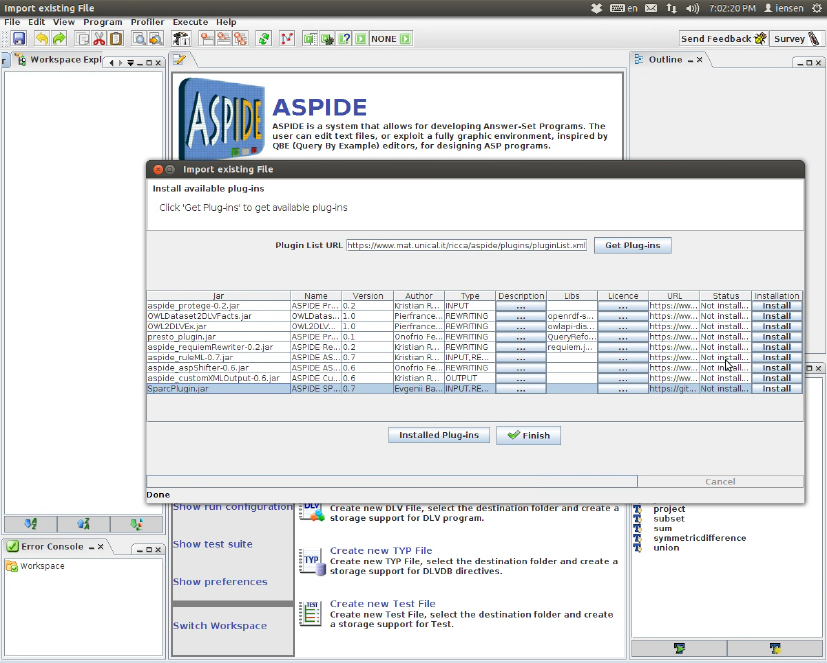
Task: Open the Help menu
Action: (226, 22)
